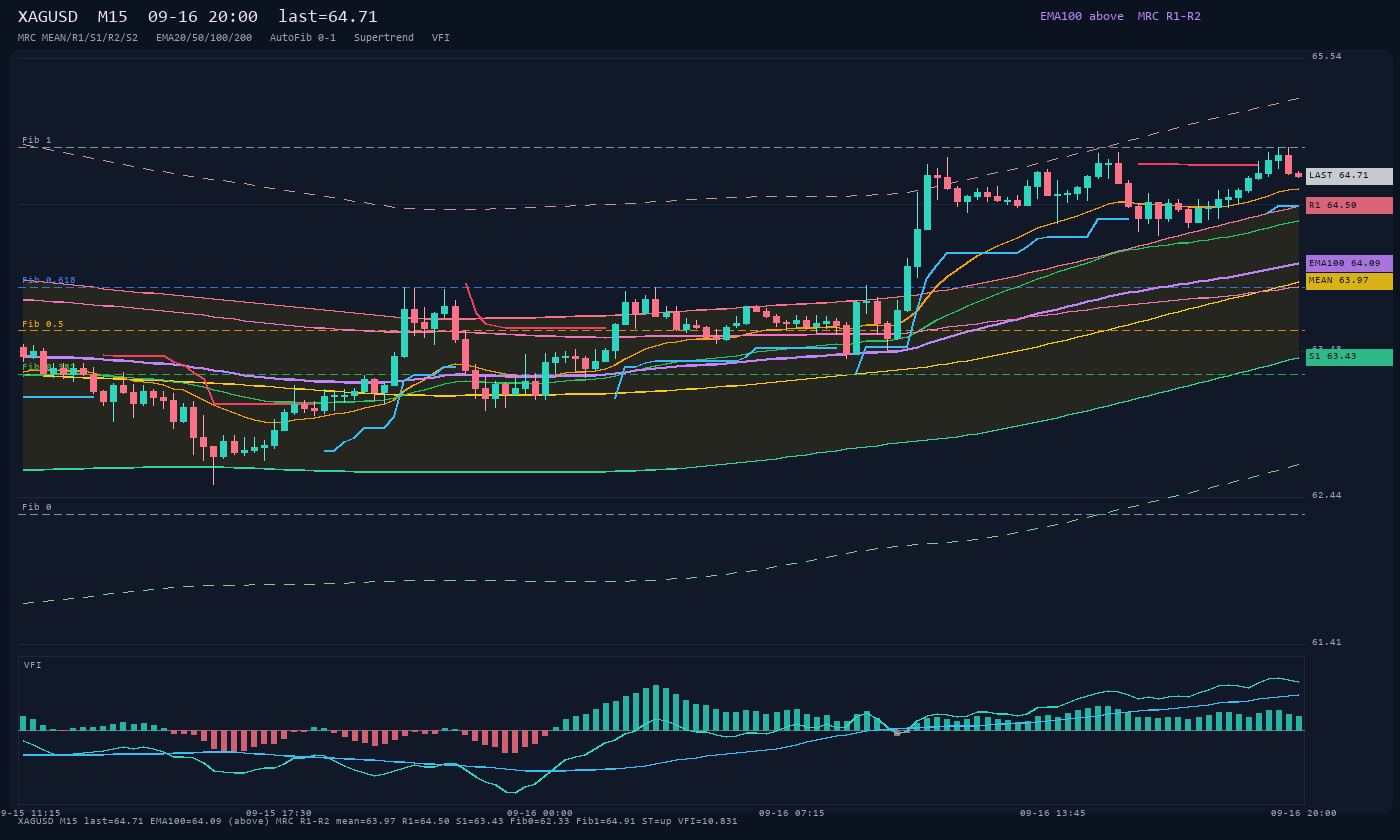Click the VFI label inside the indicator panel
This screenshot has width=1400, height=840.
[x=33, y=665]
